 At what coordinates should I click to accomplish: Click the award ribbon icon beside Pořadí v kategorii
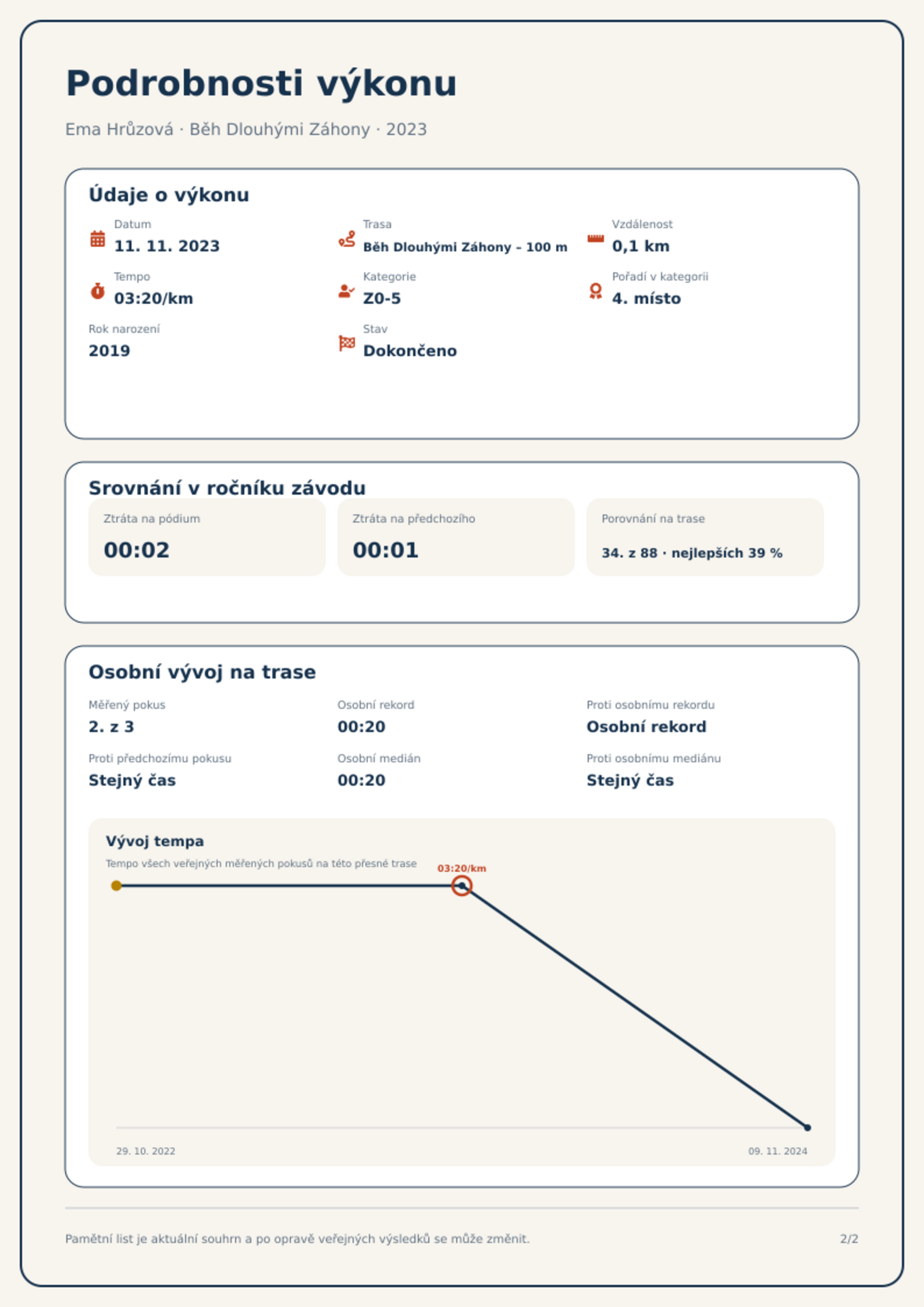(595, 291)
